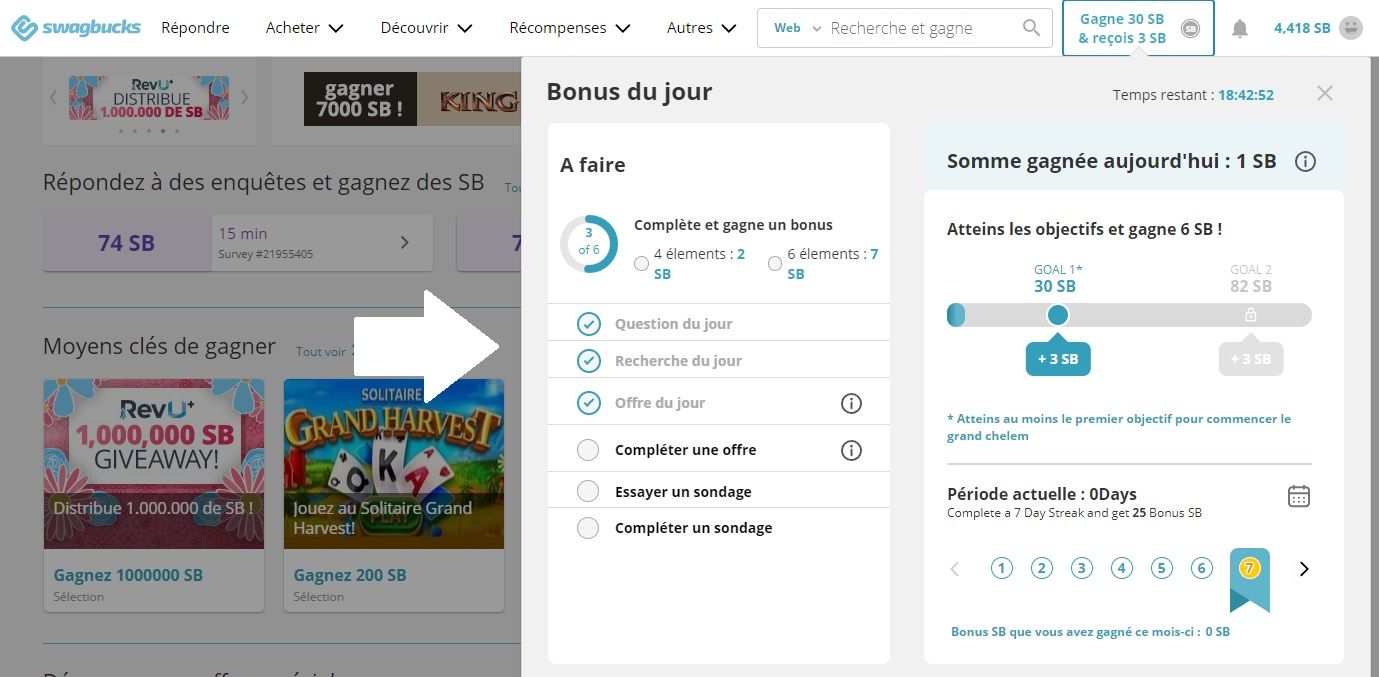Check the Essayer un sondage circle
Viewport: 1379px width, 677px height.
point(588,491)
